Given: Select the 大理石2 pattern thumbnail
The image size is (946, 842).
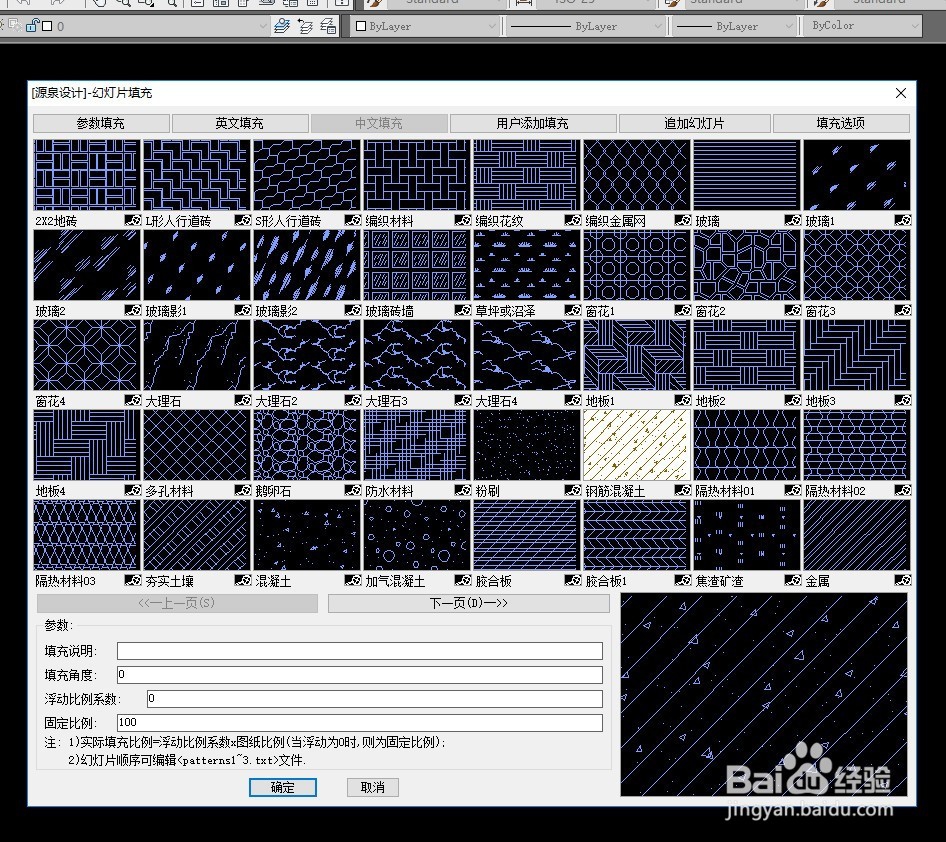Looking at the screenshot, I should (x=306, y=355).
